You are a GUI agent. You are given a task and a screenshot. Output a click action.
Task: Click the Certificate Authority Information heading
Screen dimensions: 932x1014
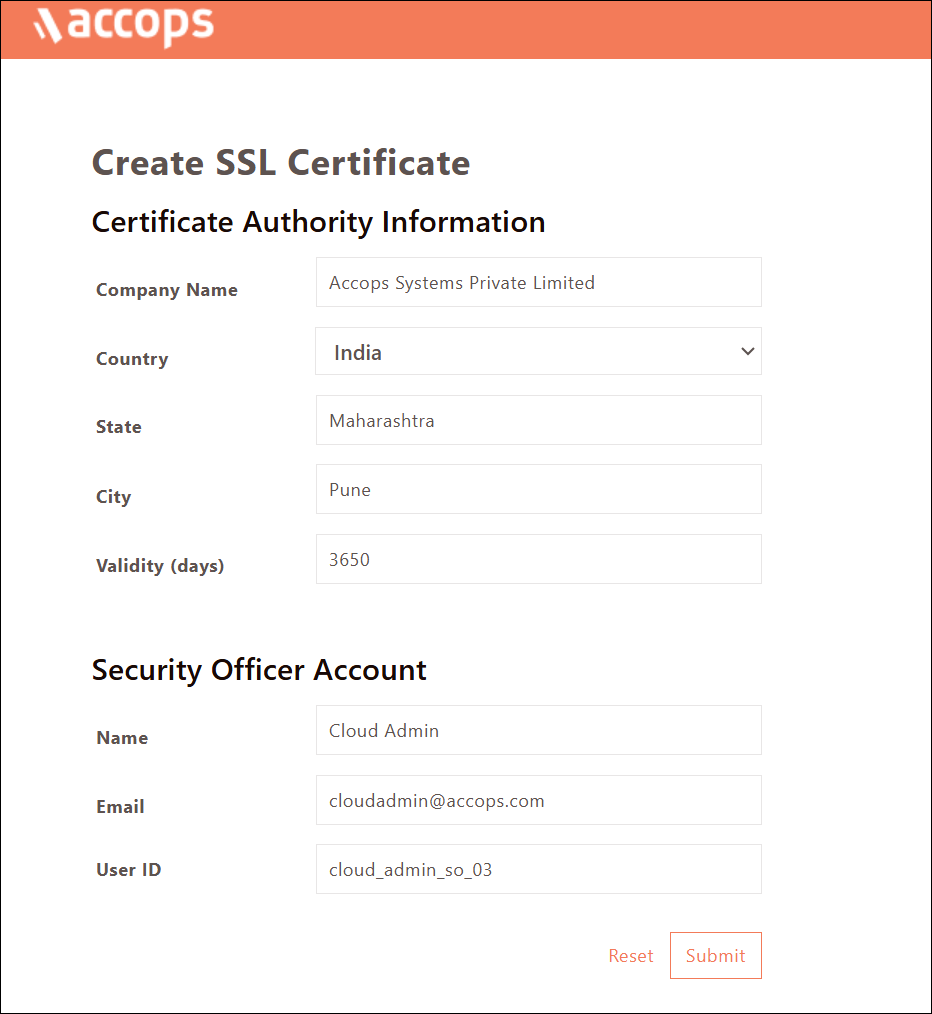tap(318, 222)
